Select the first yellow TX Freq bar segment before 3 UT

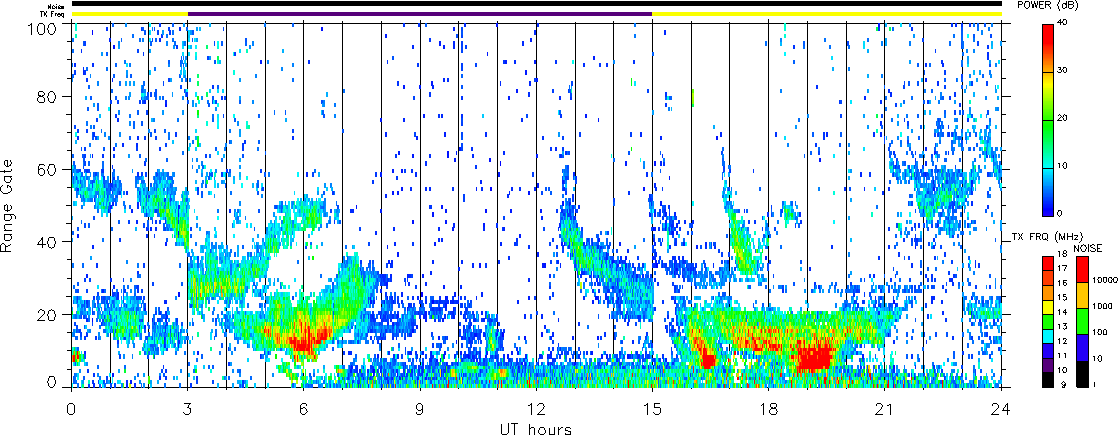pyautogui.click(x=130, y=14)
